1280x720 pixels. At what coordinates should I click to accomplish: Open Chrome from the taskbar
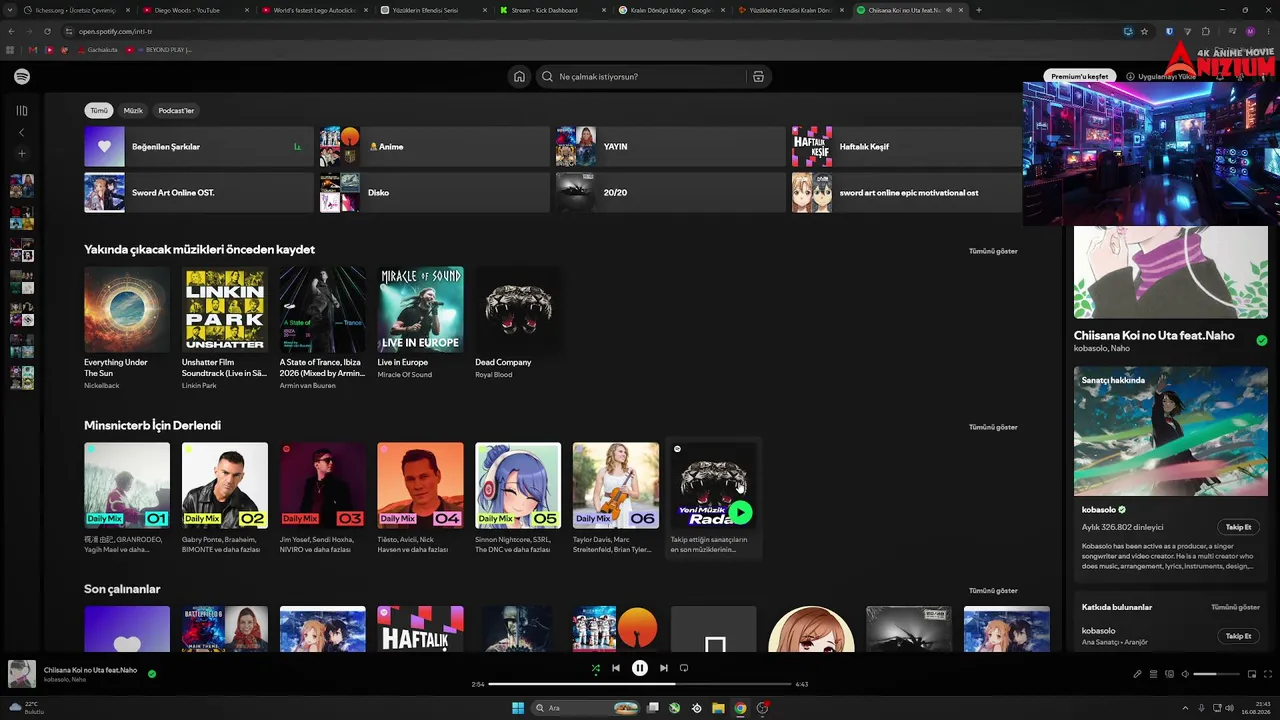740,708
